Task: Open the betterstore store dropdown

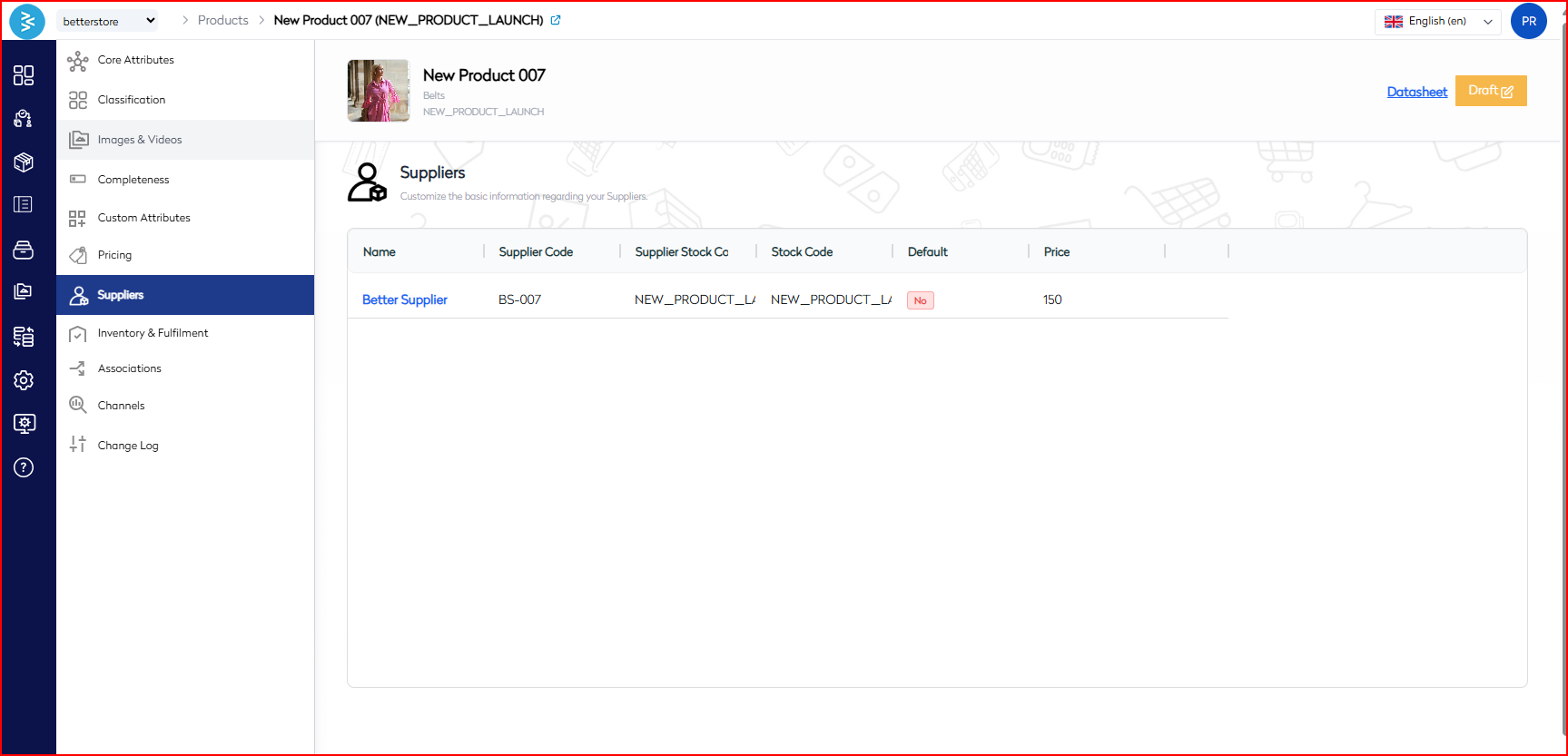Action: pos(108,21)
